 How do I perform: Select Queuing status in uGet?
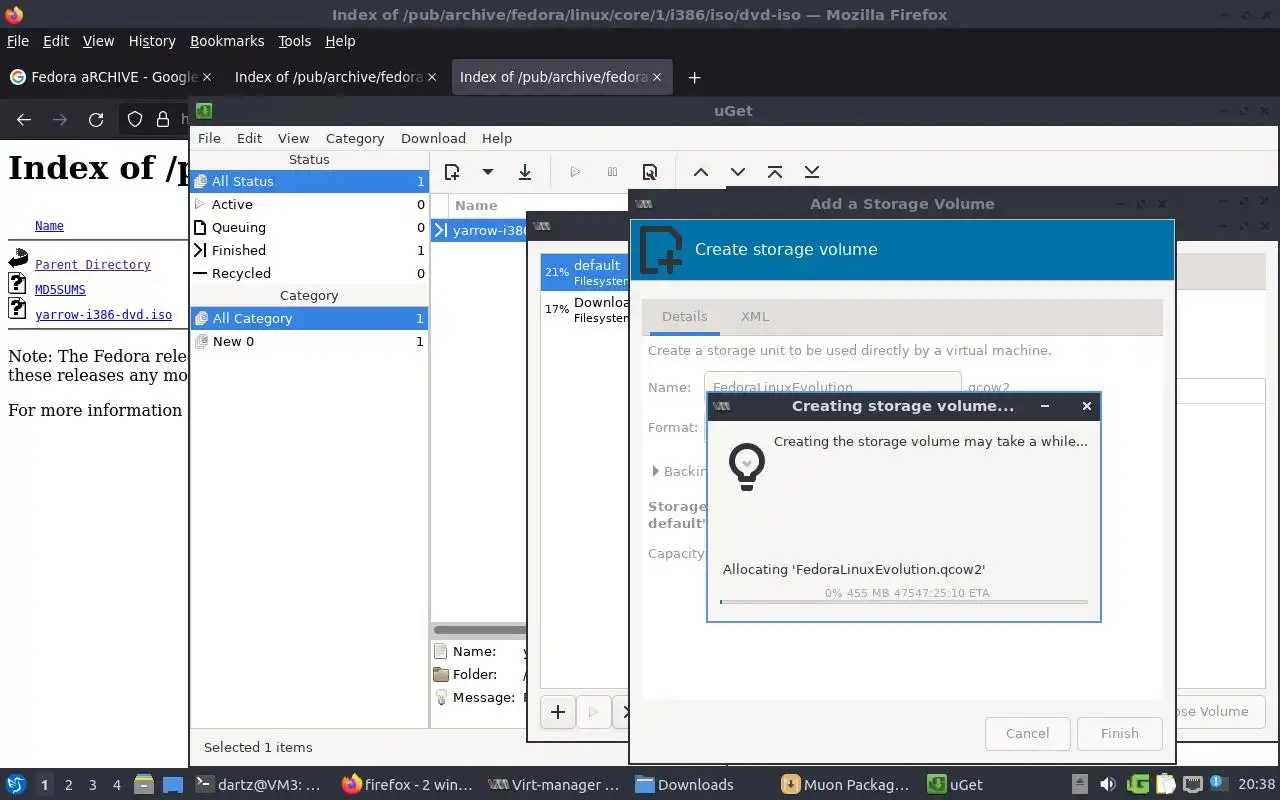pyautogui.click(x=309, y=227)
